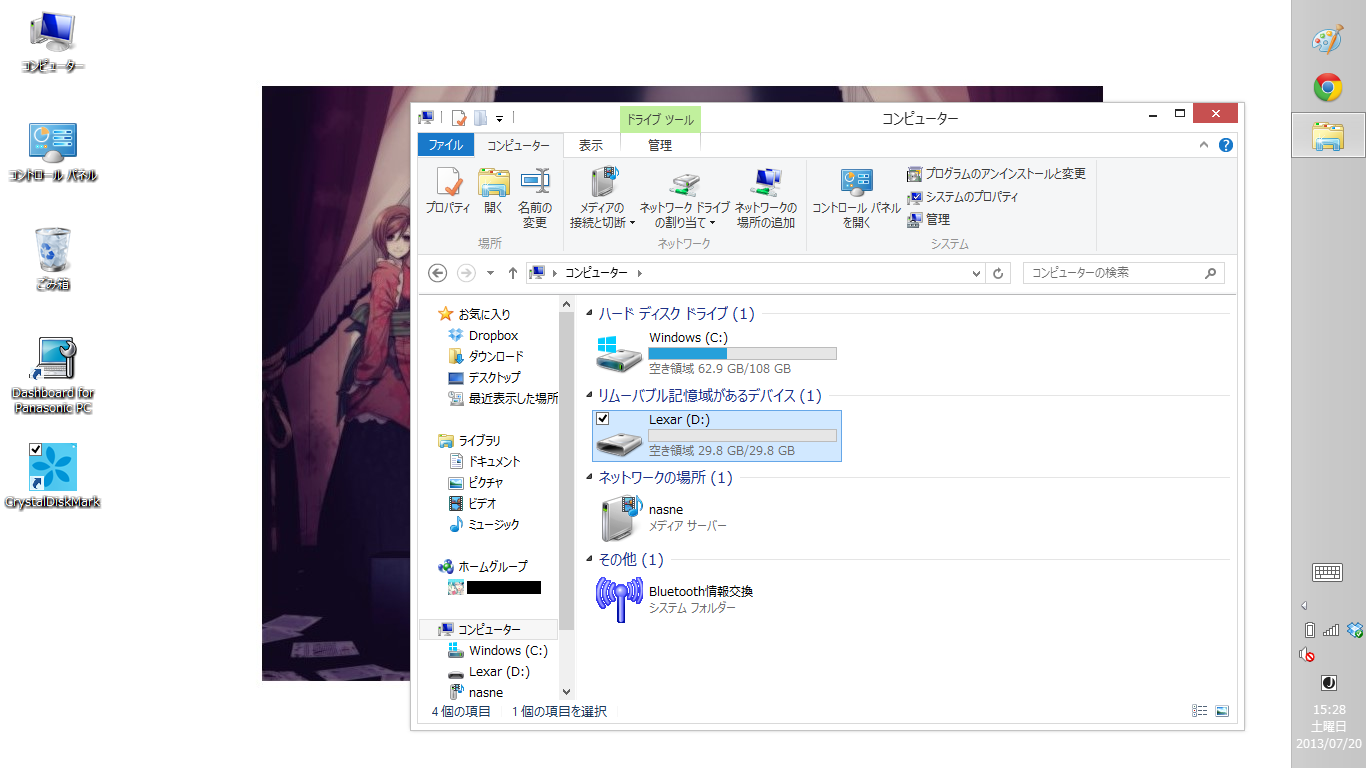Collapse the ribbon with the chevron
The height and width of the screenshot is (768, 1366).
coord(1204,145)
